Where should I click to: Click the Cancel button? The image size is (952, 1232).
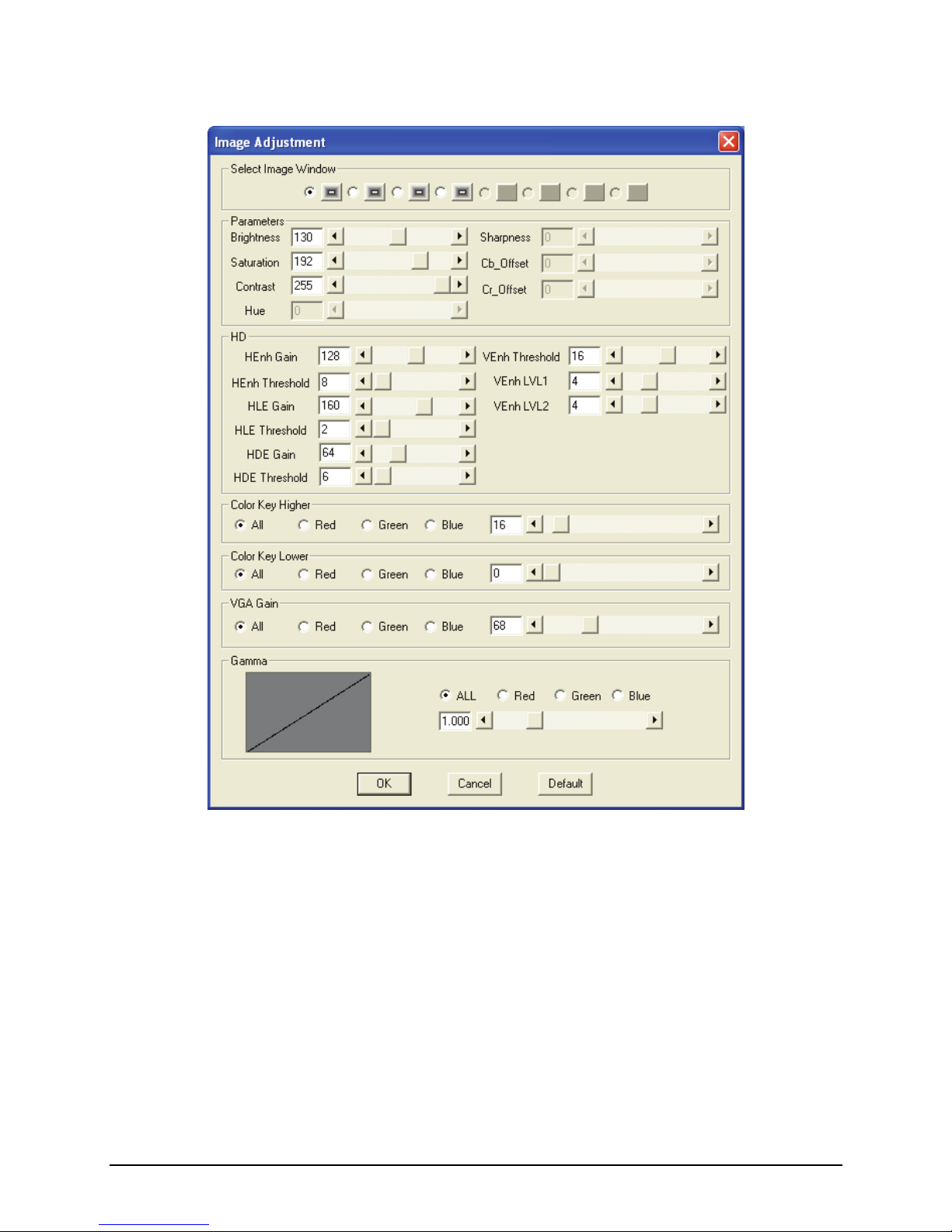click(475, 784)
